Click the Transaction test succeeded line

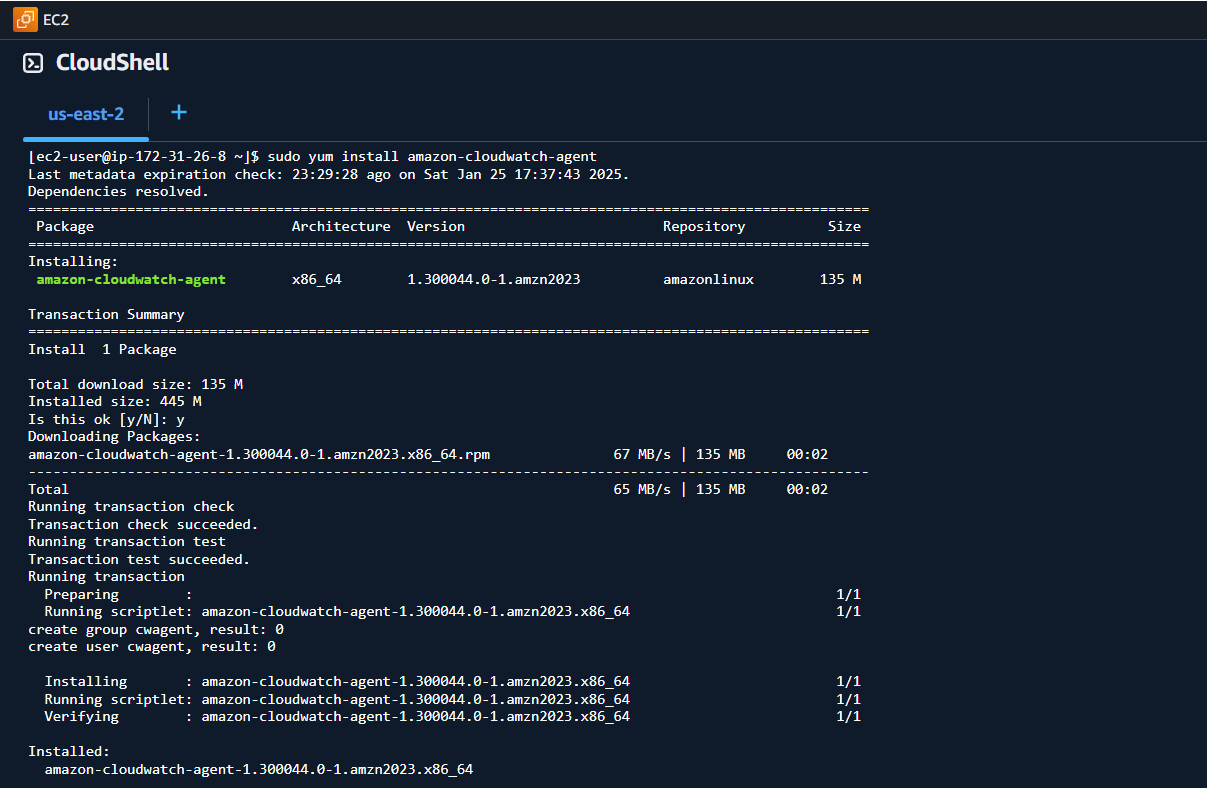tap(139, 559)
